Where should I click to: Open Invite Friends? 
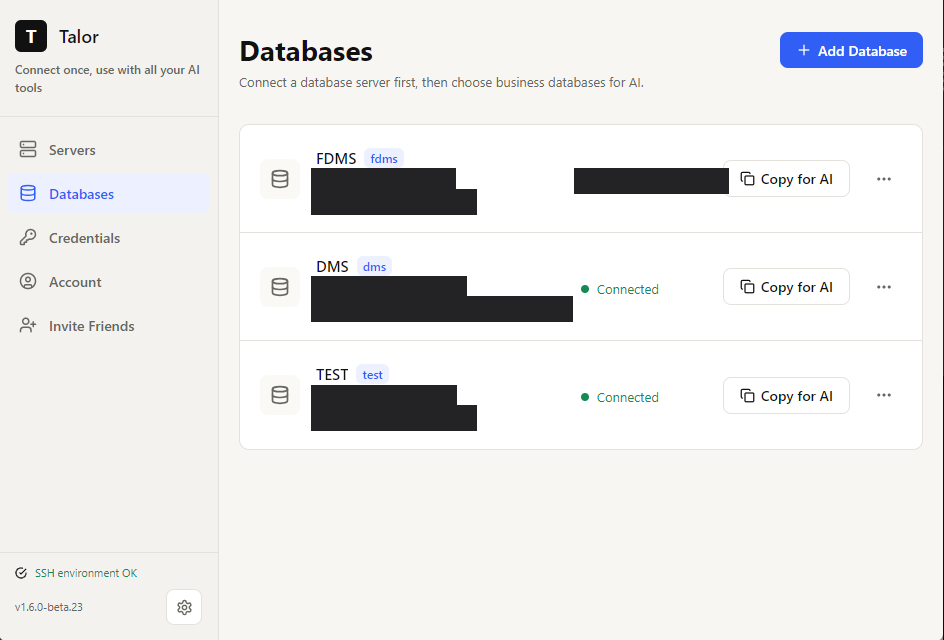coord(108,326)
